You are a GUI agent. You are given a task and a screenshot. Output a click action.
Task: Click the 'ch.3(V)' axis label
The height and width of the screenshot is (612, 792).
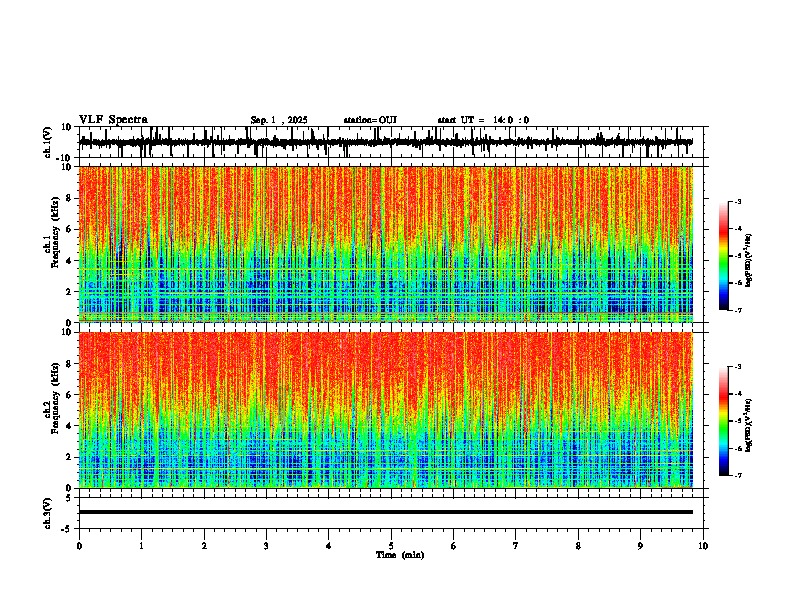click(x=48, y=513)
